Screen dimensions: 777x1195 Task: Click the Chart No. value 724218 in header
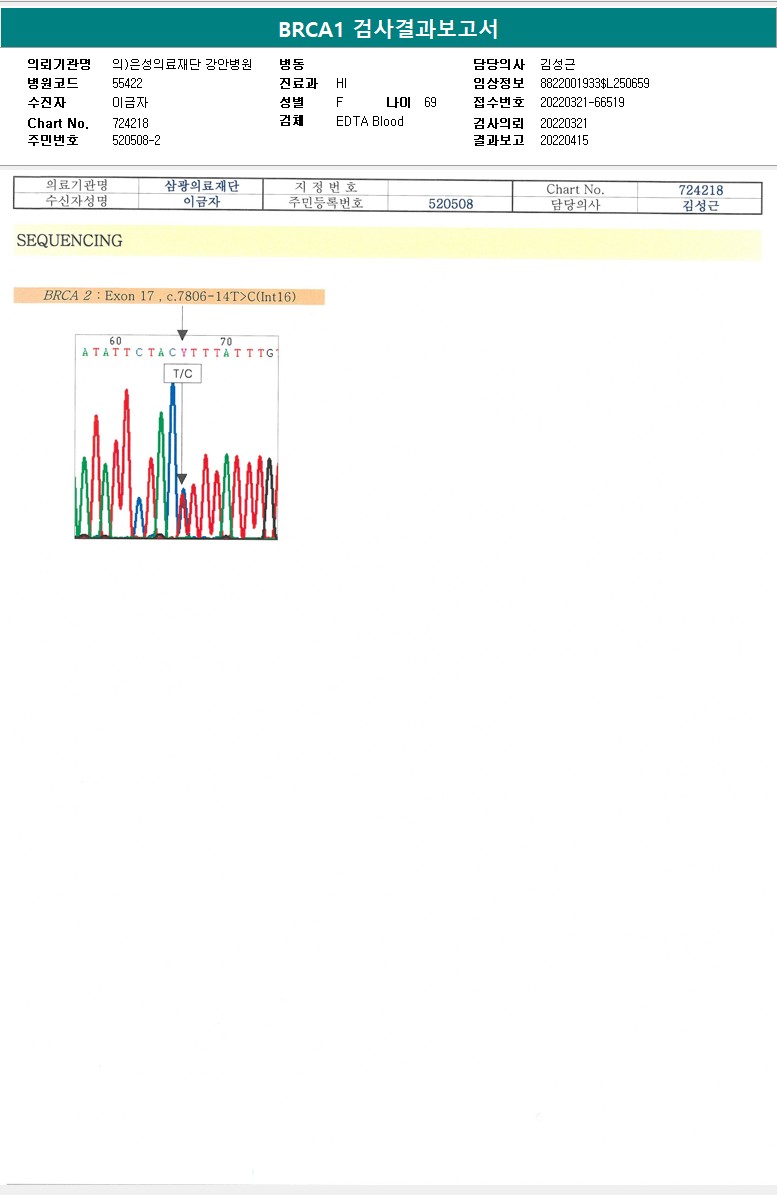tap(130, 123)
